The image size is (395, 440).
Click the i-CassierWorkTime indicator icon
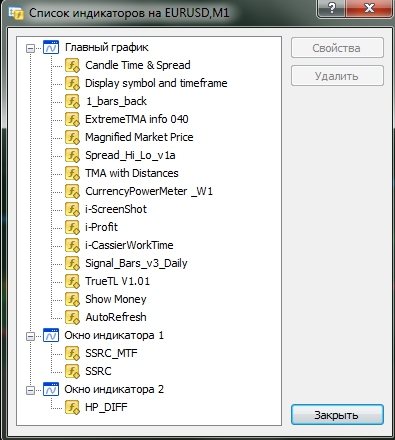[x=72, y=245]
